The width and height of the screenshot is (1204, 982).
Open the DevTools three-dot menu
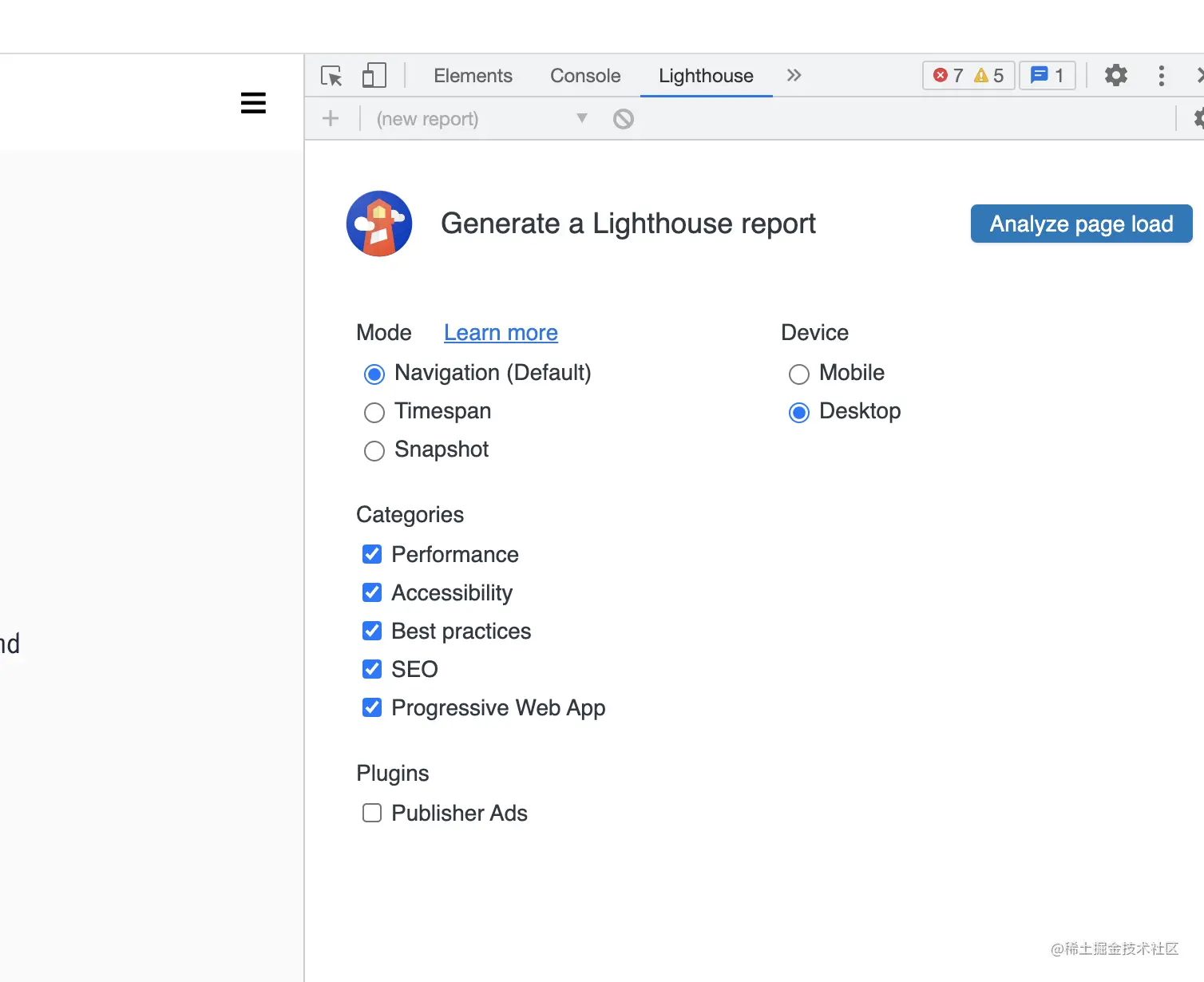click(x=1162, y=76)
